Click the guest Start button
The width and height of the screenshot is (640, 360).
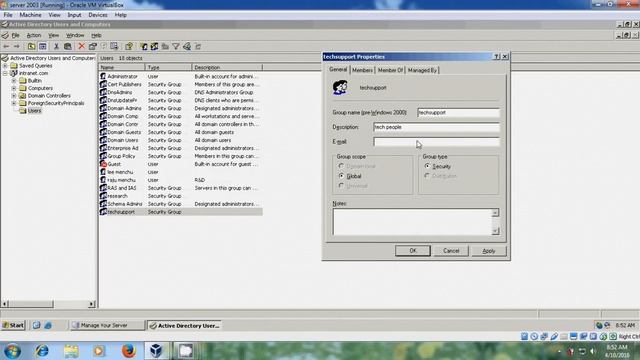(x=13, y=325)
